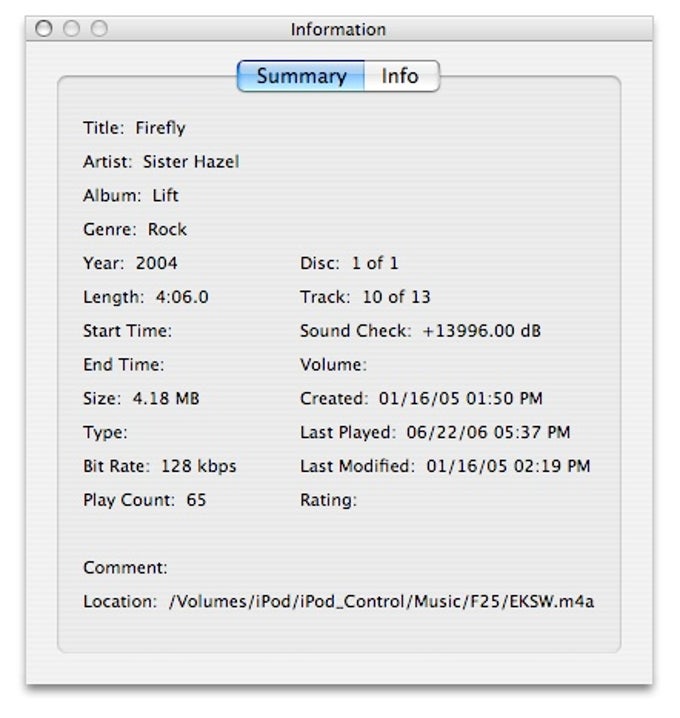Click the artist name Sister Hazel
The width and height of the screenshot is (680, 718).
[191, 162]
